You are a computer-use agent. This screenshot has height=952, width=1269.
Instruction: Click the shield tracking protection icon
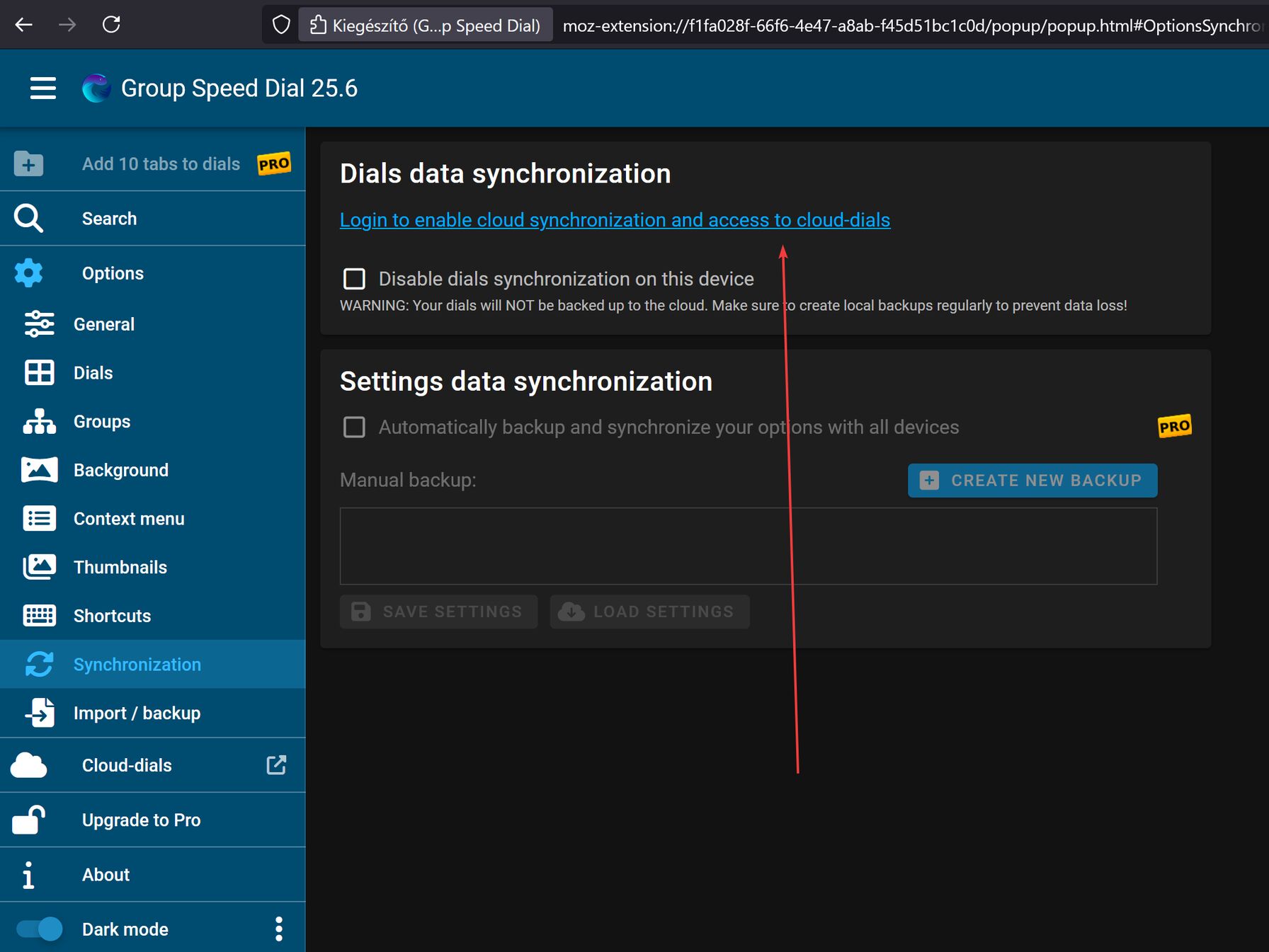[x=281, y=25]
